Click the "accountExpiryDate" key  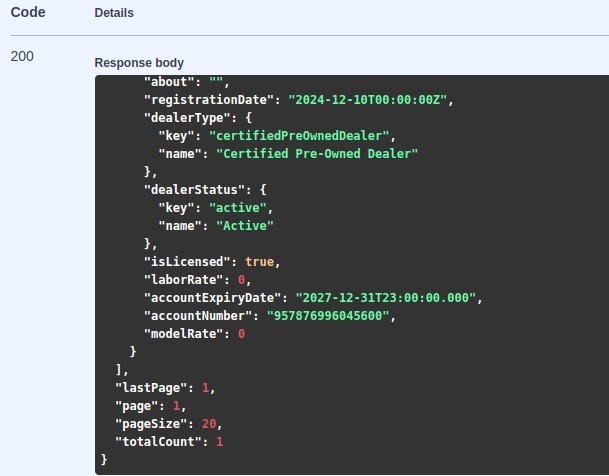pos(212,298)
